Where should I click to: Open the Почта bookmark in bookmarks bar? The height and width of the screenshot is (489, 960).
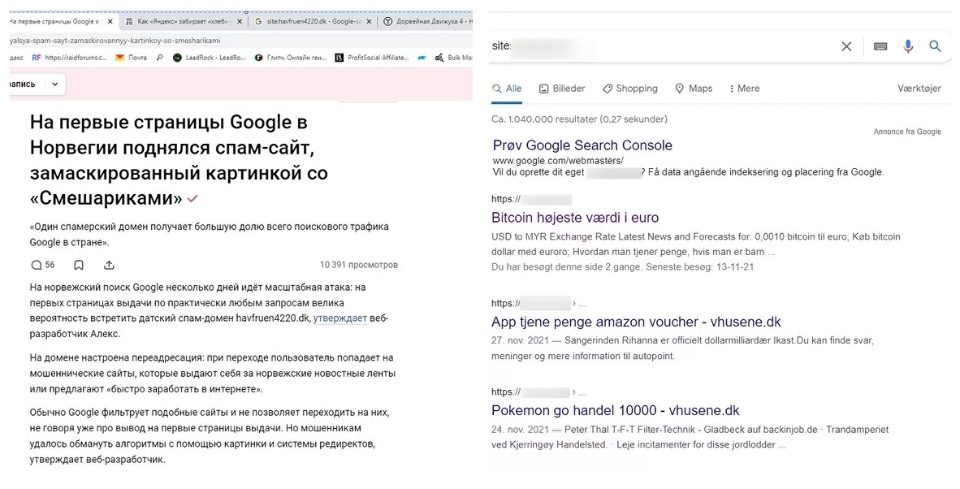pos(130,58)
